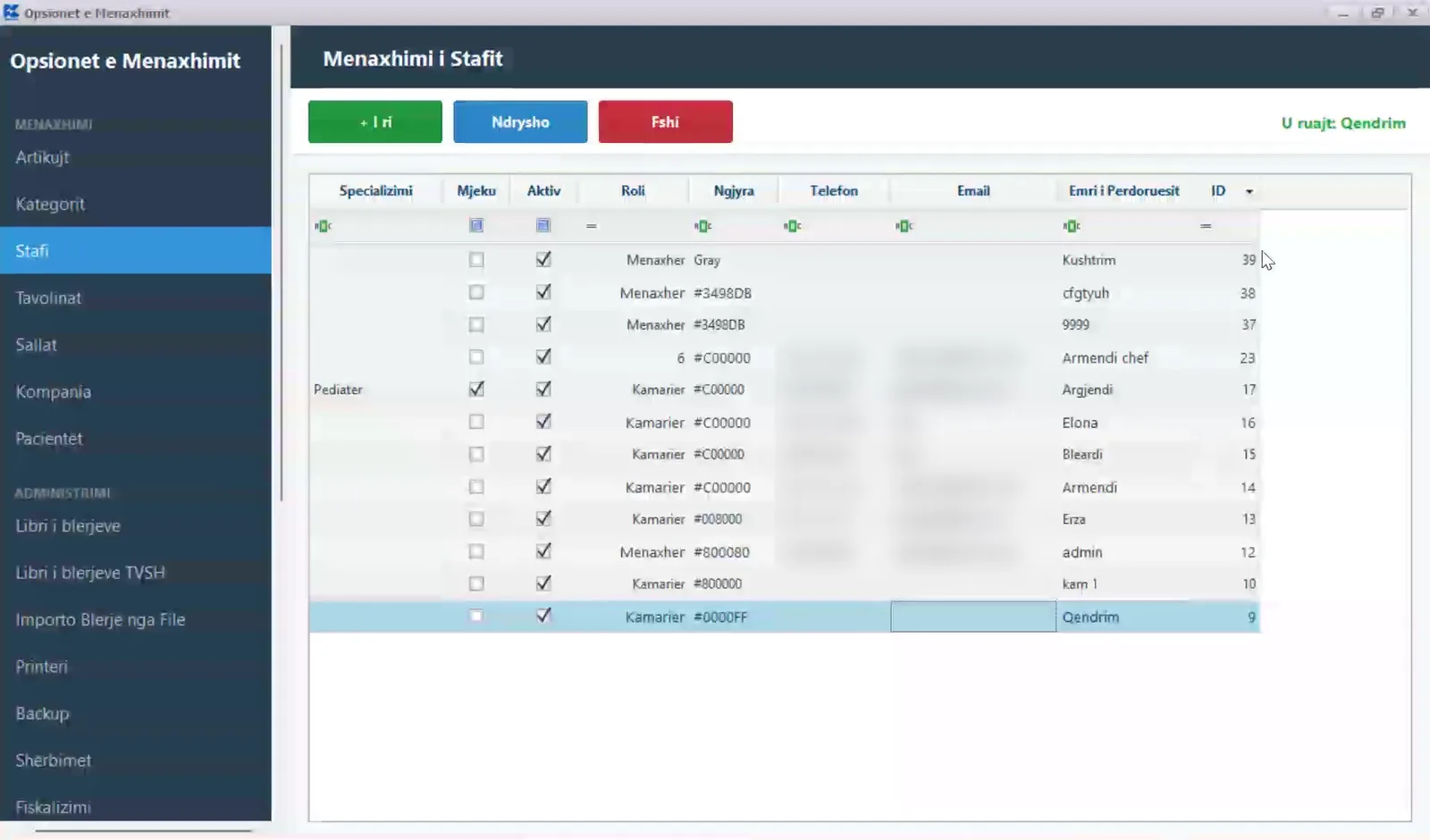The height and width of the screenshot is (840, 1430).
Task: Click the ID column sort arrow
Action: (x=1249, y=191)
